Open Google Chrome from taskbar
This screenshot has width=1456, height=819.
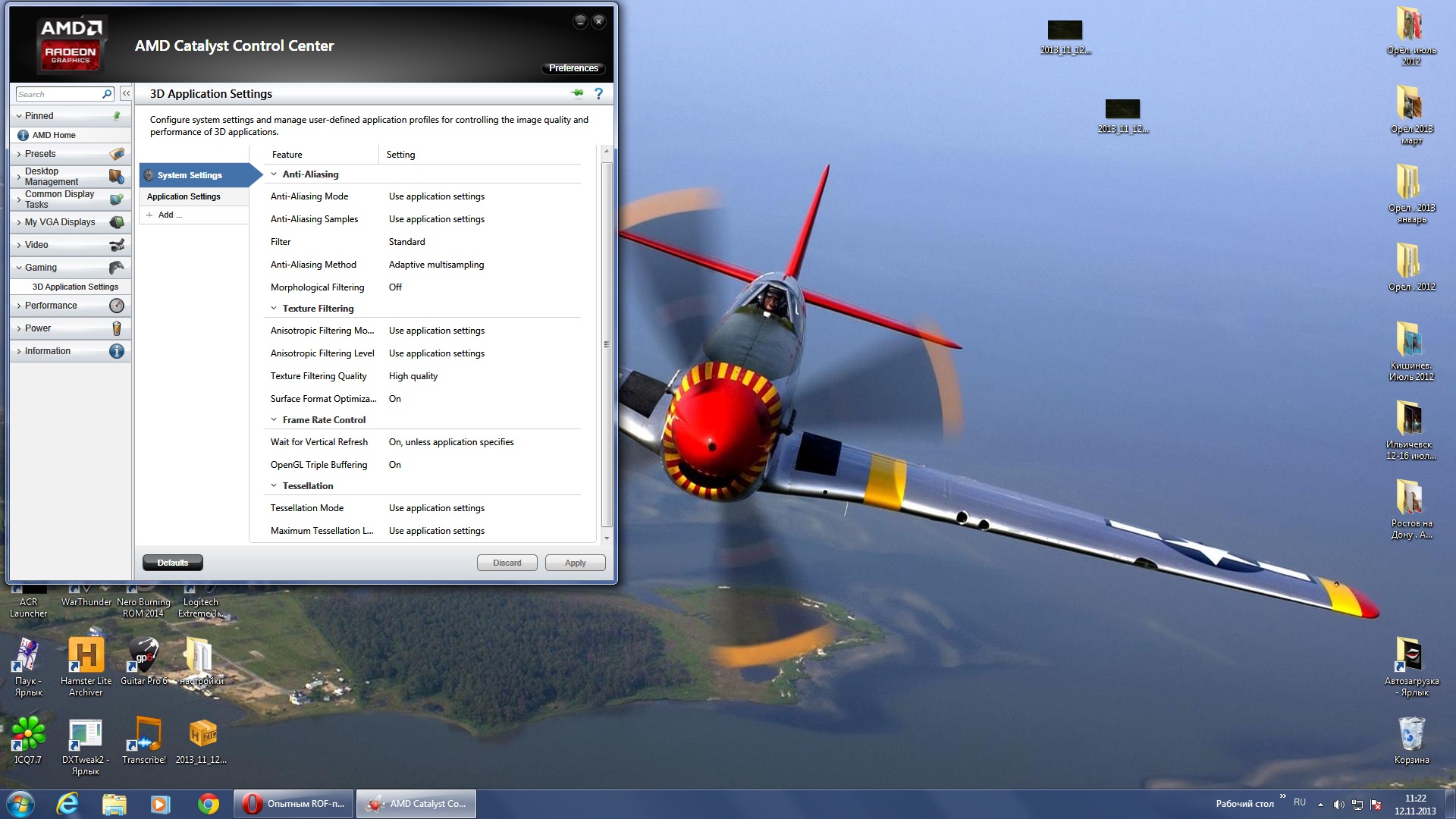pos(208,804)
